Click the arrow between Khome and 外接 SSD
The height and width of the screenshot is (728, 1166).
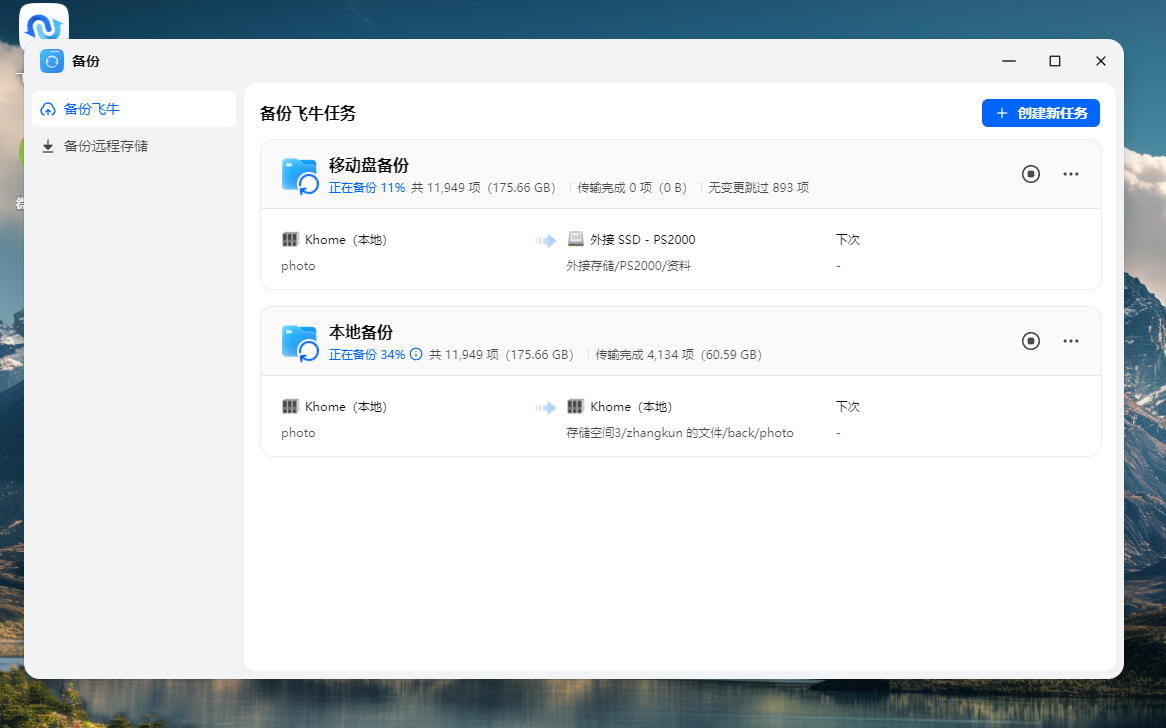(545, 240)
